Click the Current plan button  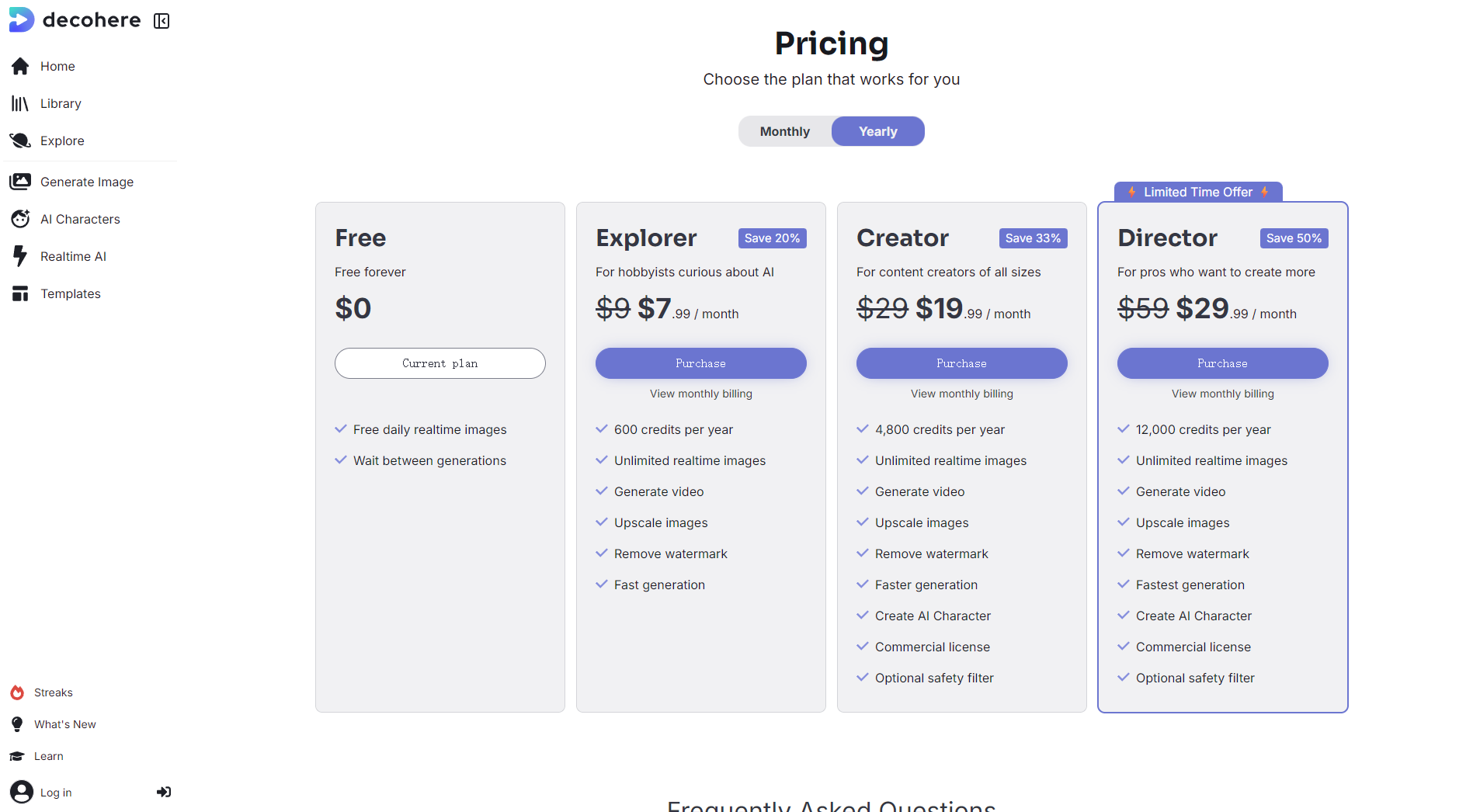click(x=439, y=363)
